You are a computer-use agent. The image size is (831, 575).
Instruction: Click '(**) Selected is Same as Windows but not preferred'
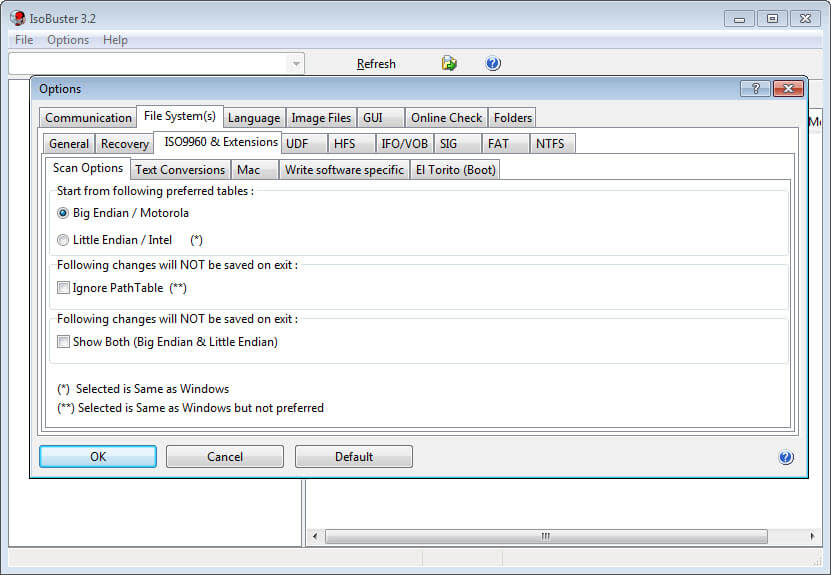(x=190, y=408)
